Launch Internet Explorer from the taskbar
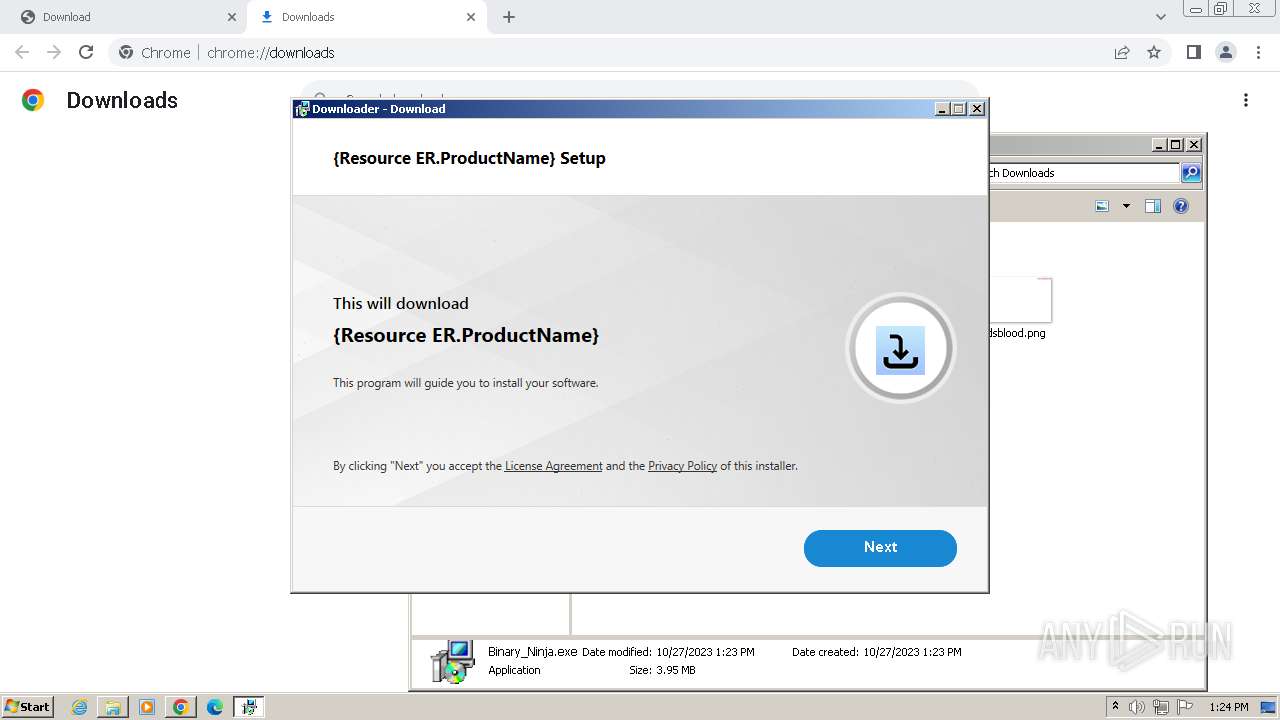This screenshot has height=720, width=1280. 80,707
